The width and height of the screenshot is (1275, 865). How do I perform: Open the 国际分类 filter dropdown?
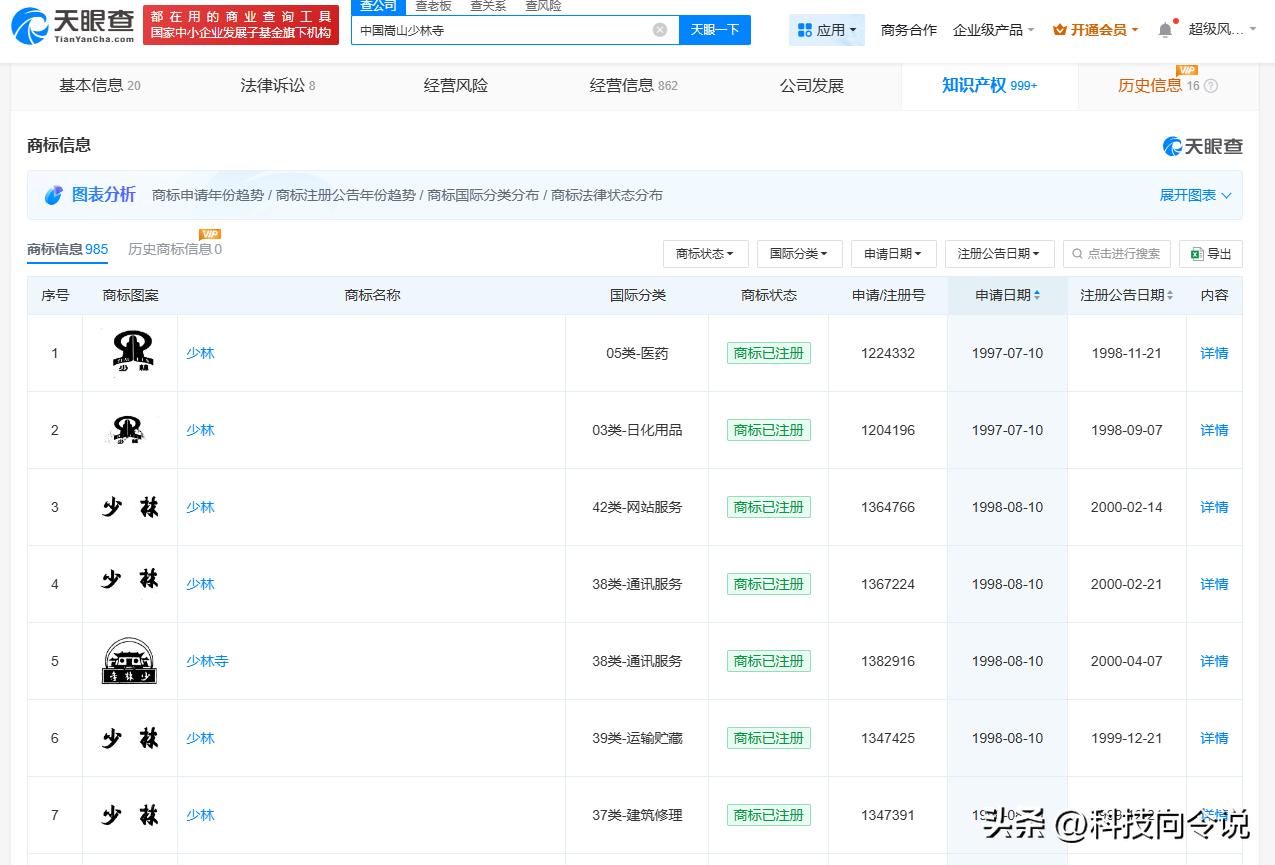pyautogui.click(x=799, y=254)
